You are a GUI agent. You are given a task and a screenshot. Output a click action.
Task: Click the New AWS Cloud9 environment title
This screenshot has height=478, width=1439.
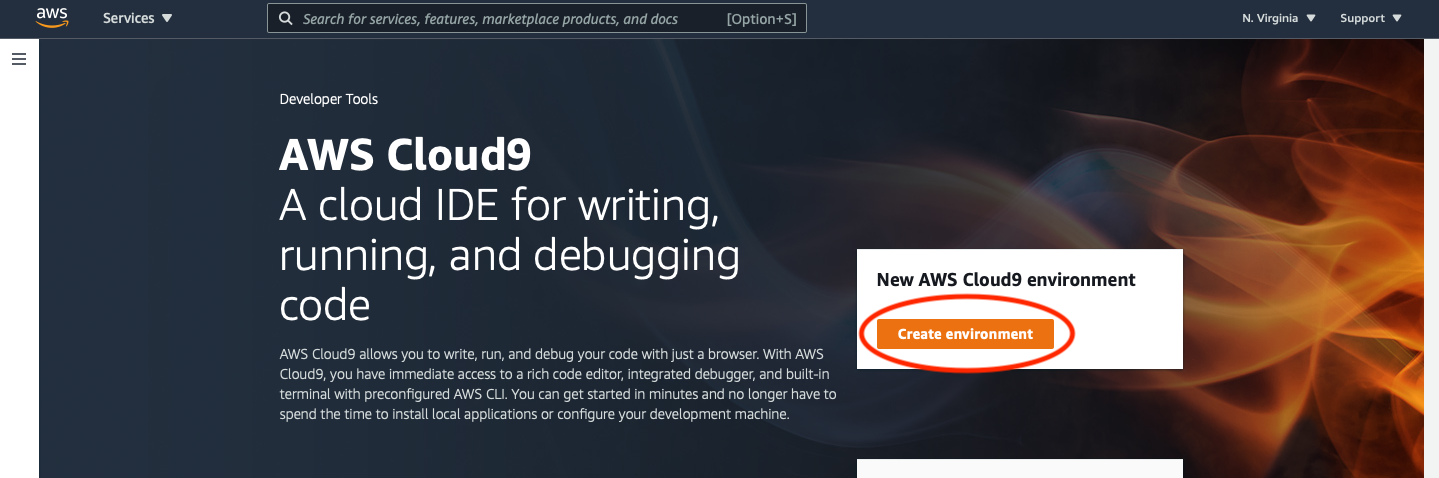click(x=1006, y=280)
